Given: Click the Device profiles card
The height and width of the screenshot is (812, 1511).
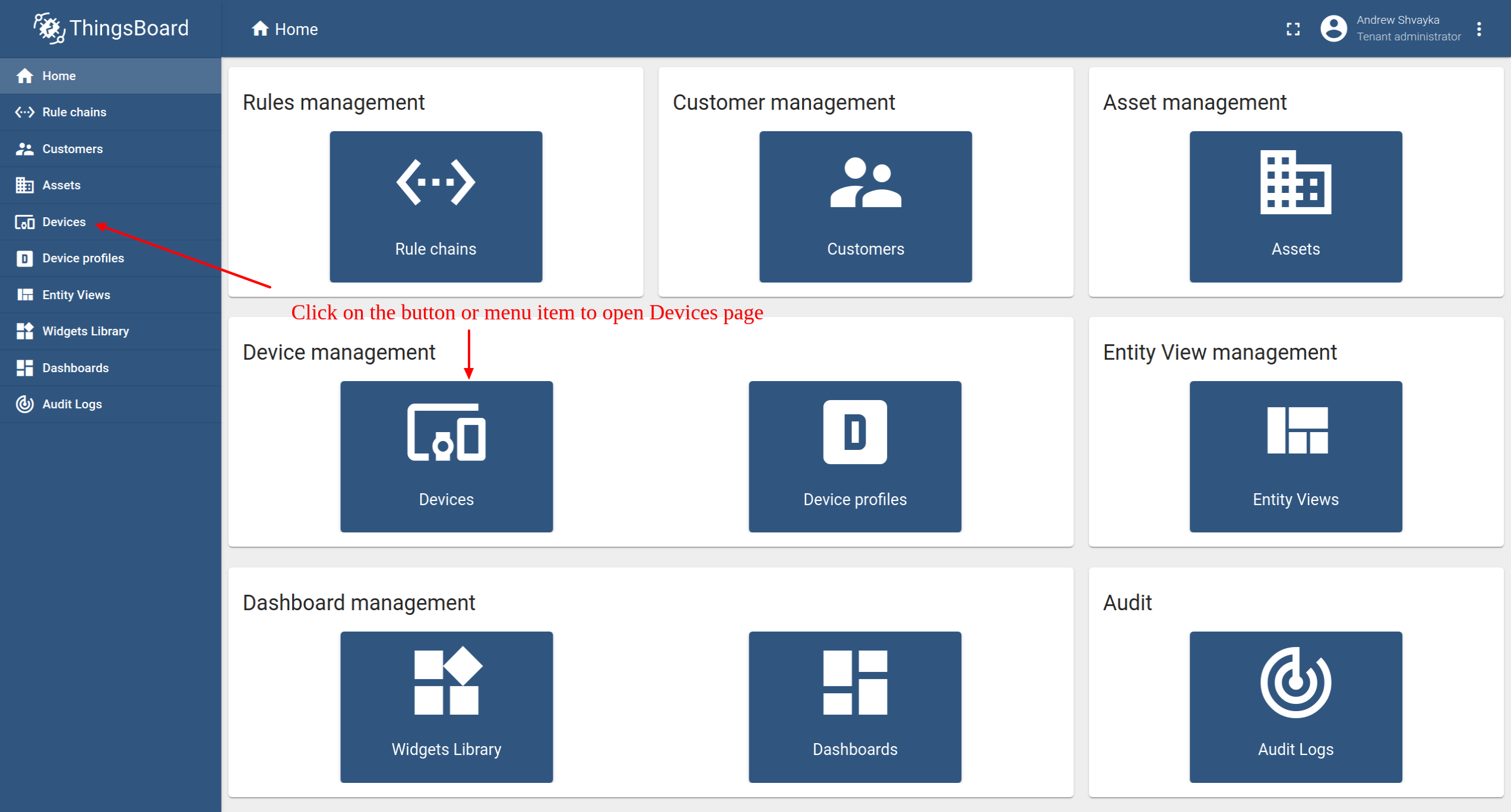Looking at the screenshot, I should pyautogui.click(x=854, y=456).
